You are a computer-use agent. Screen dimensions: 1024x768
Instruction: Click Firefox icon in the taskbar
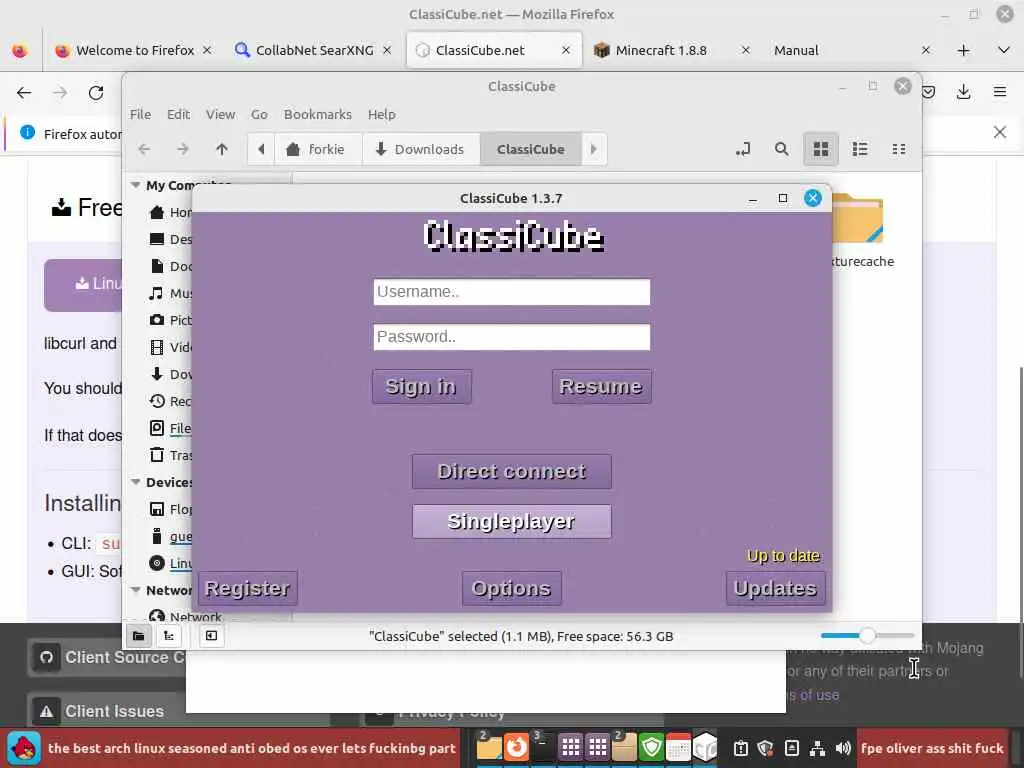tap(516, 748)
